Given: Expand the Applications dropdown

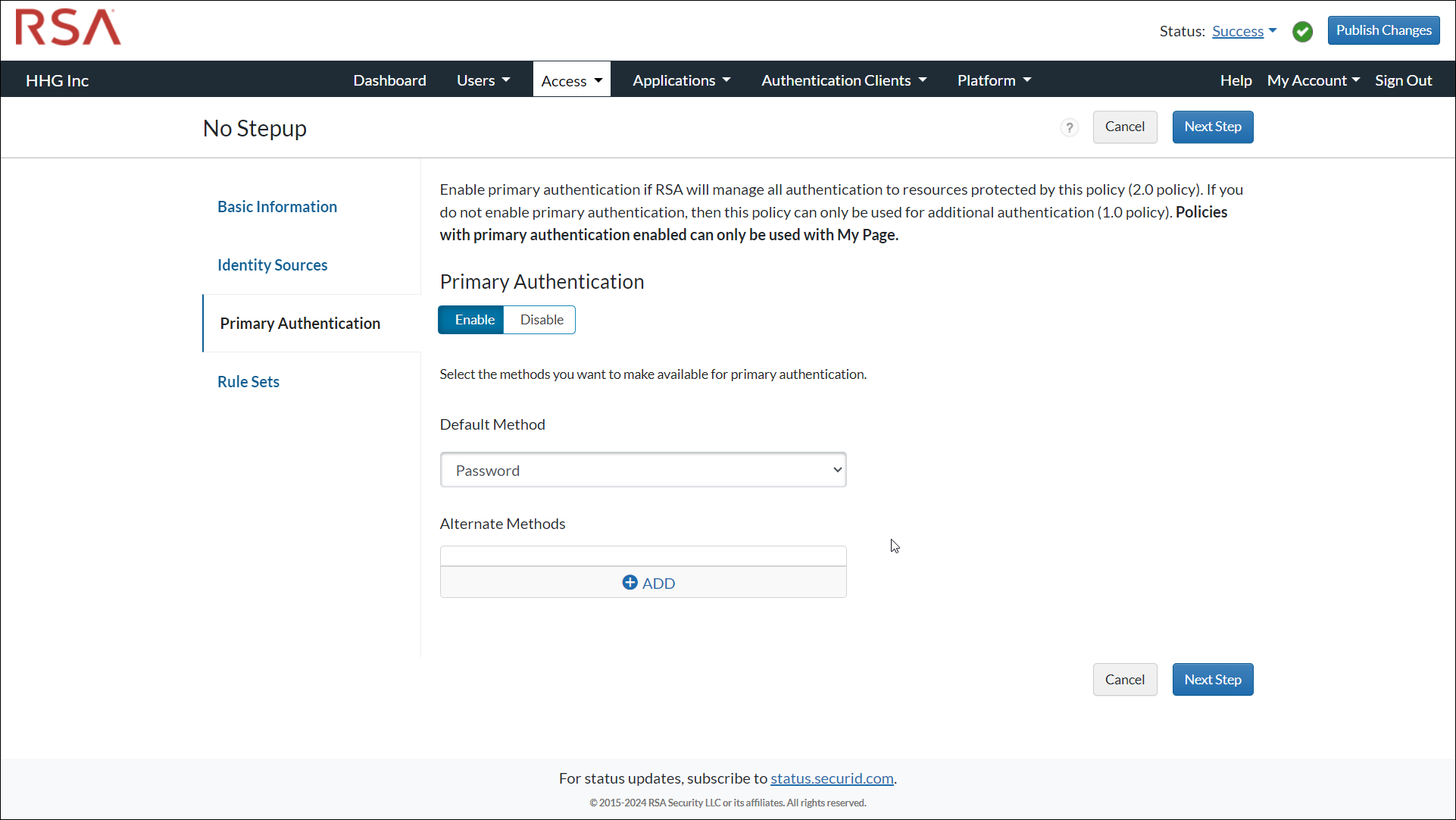Looking at the screenshot, I should point(680,80).
